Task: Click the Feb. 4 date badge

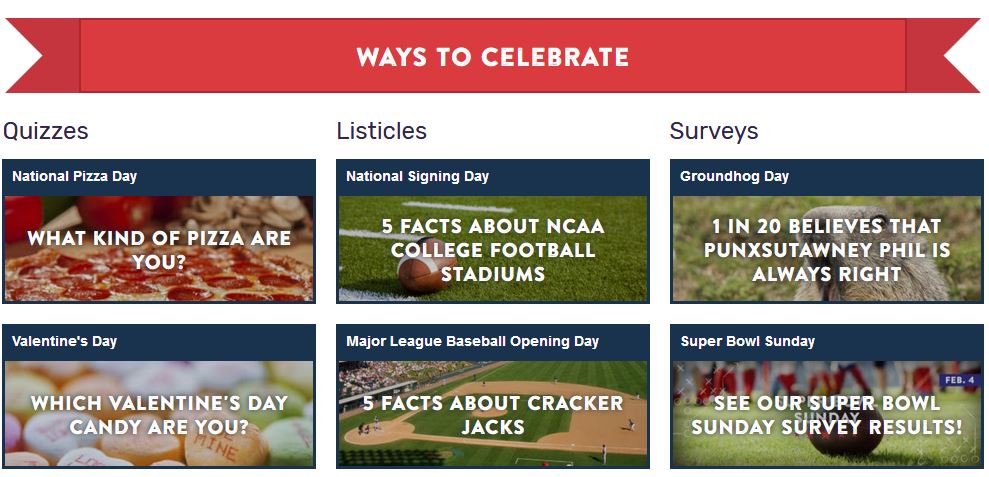Action: click(957, 380)
